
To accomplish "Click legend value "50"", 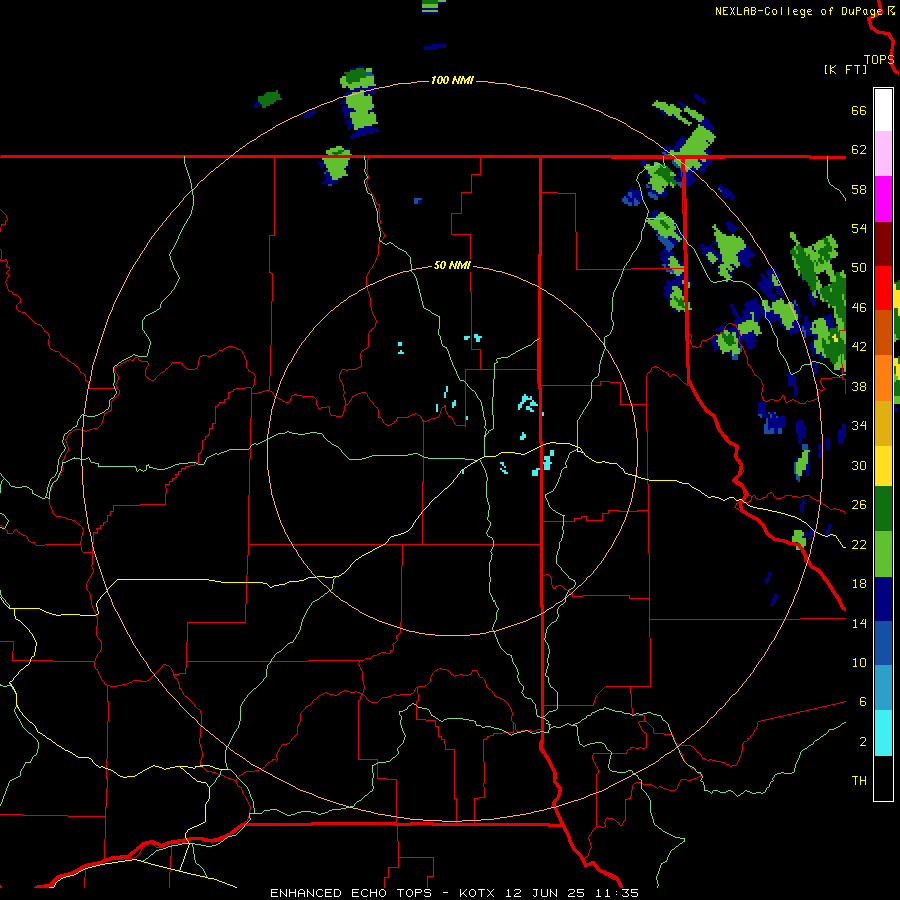I will (x=859, y=268).
